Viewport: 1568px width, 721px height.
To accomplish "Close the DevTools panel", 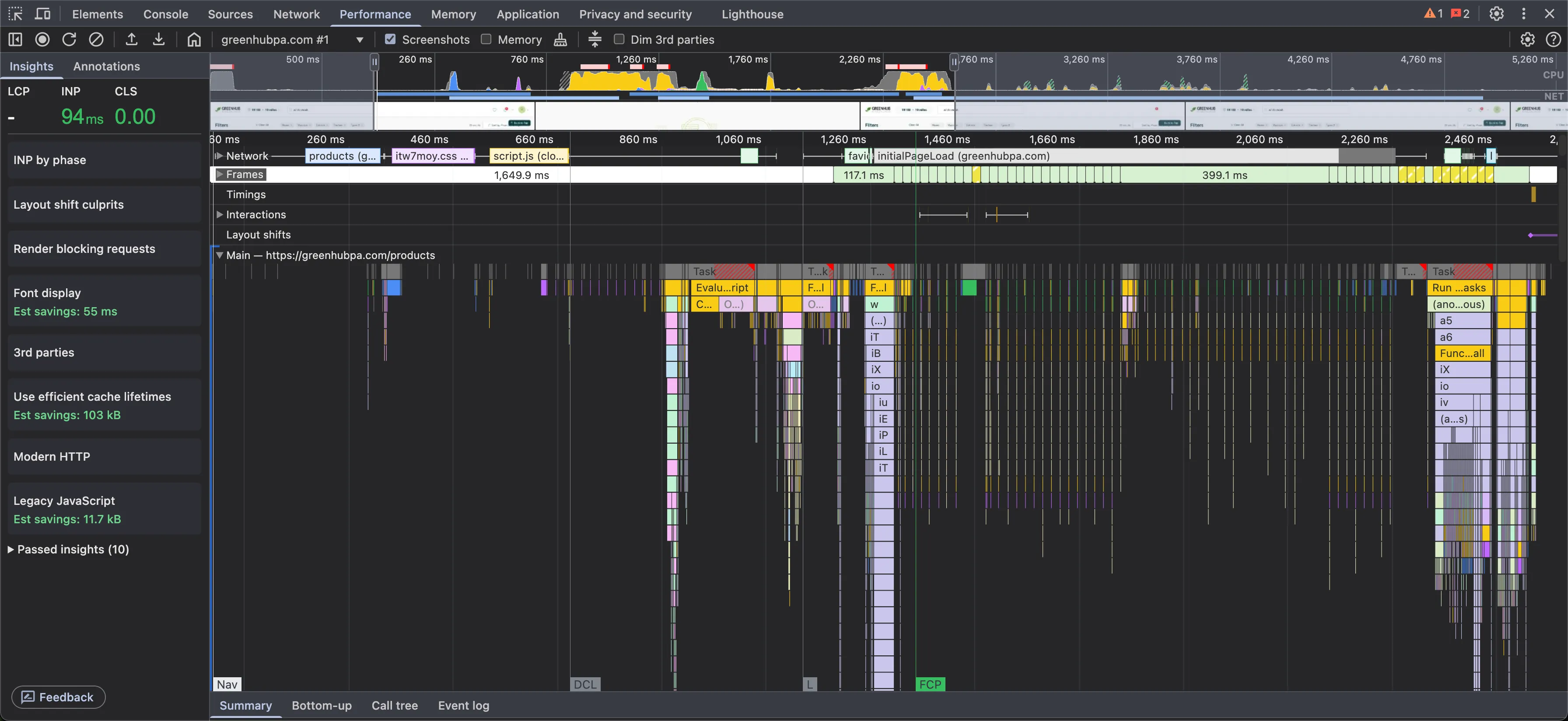I will coord(1550,14).
